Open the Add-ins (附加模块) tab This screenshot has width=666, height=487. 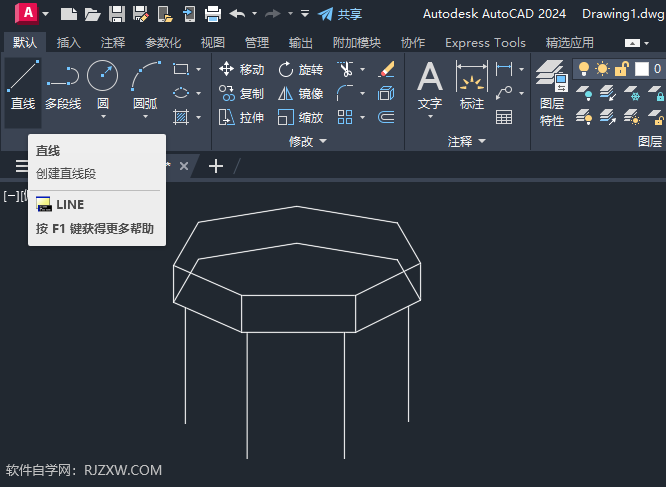click(x=357, y=42)
